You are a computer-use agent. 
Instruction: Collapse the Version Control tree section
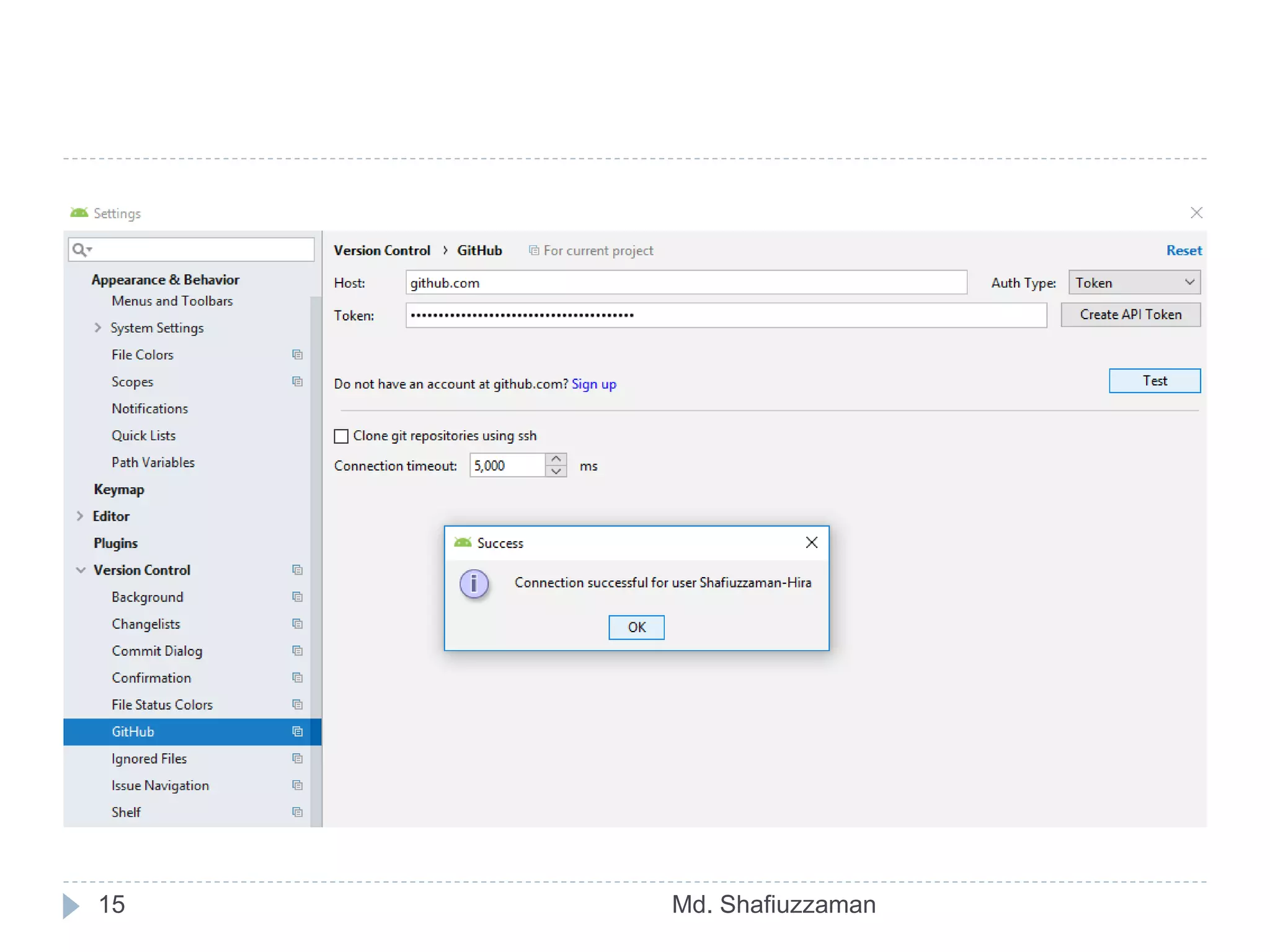click(81, 570)
